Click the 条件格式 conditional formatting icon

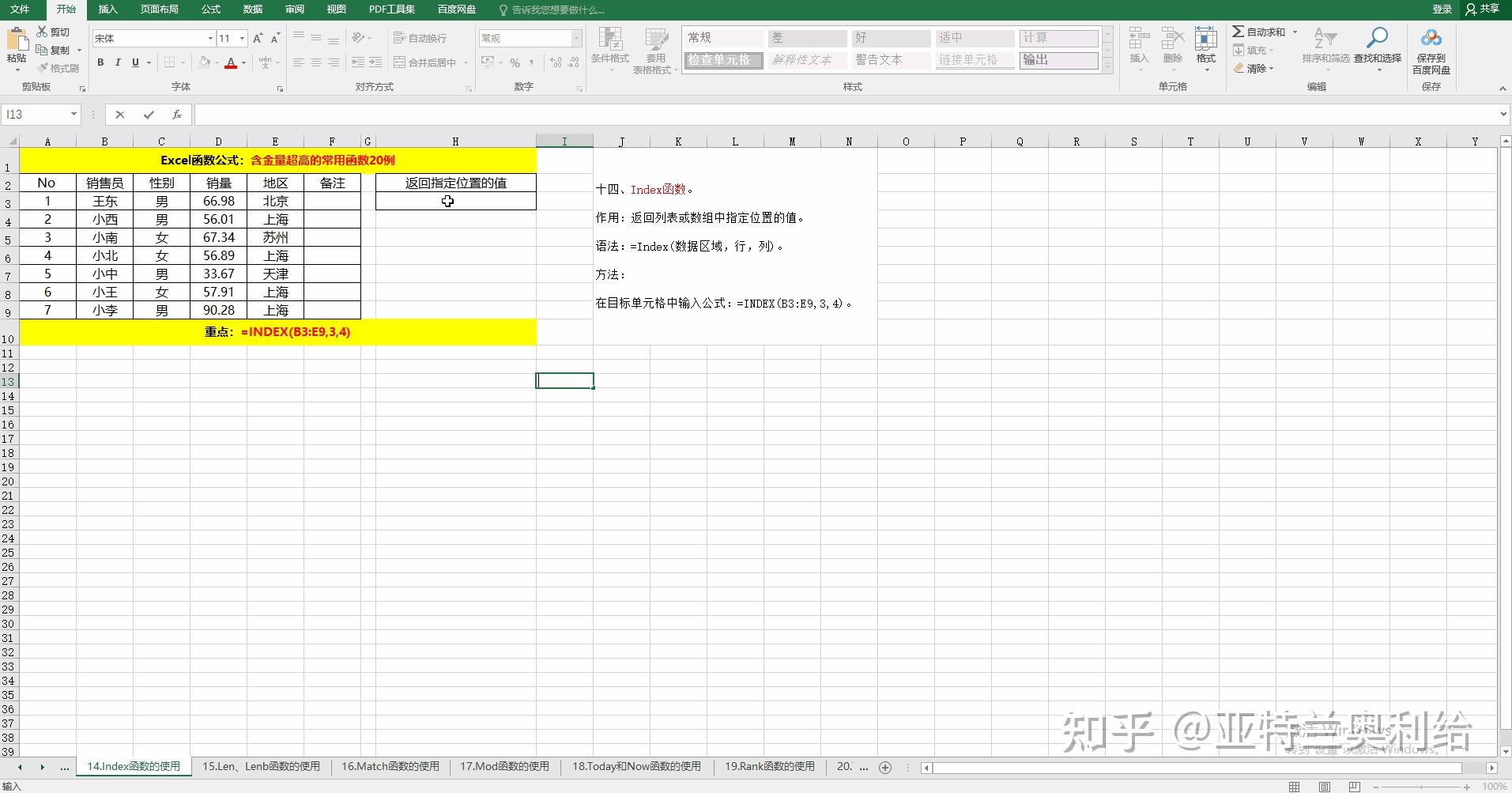pyautogui.click(x=609, y=49)
